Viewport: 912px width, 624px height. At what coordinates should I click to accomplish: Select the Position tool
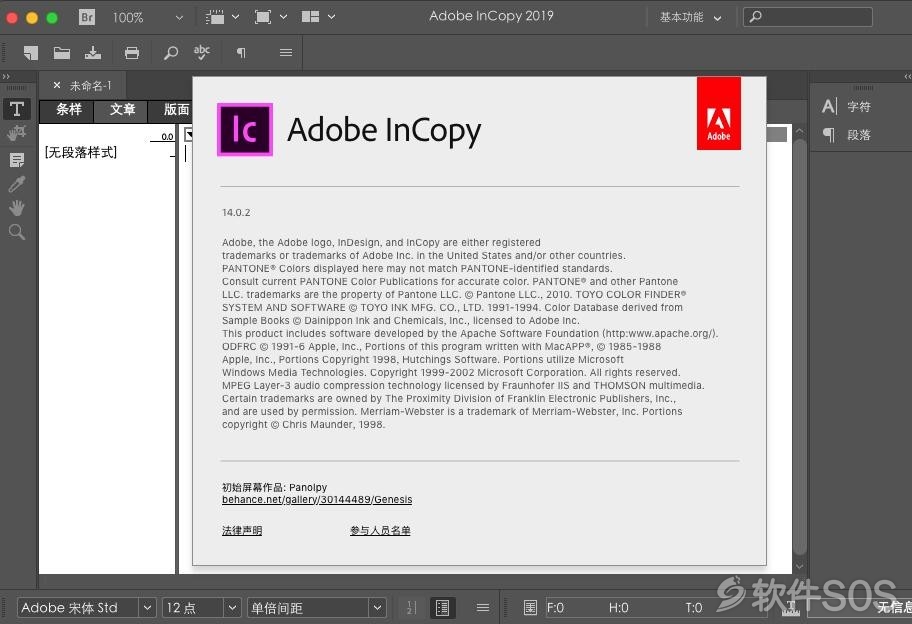[x=17, y=133]
